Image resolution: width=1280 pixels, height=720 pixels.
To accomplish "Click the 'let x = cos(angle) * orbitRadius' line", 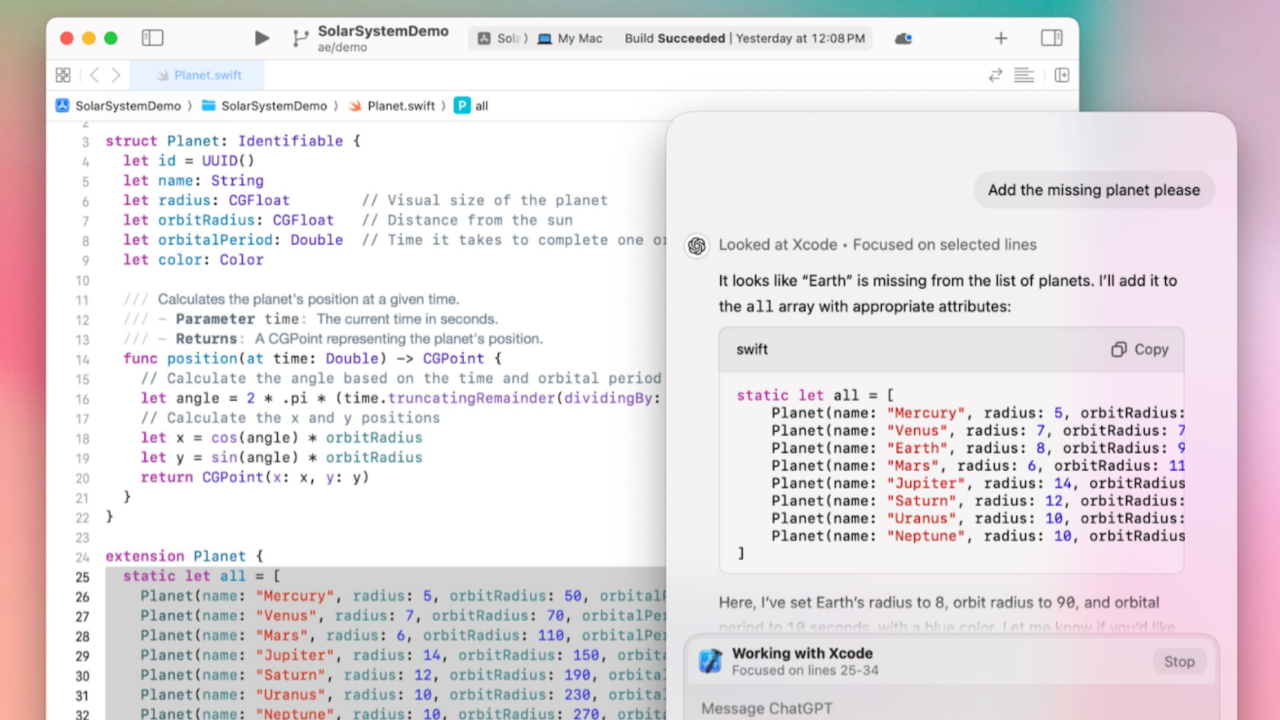I will click(x=281, y=438).
